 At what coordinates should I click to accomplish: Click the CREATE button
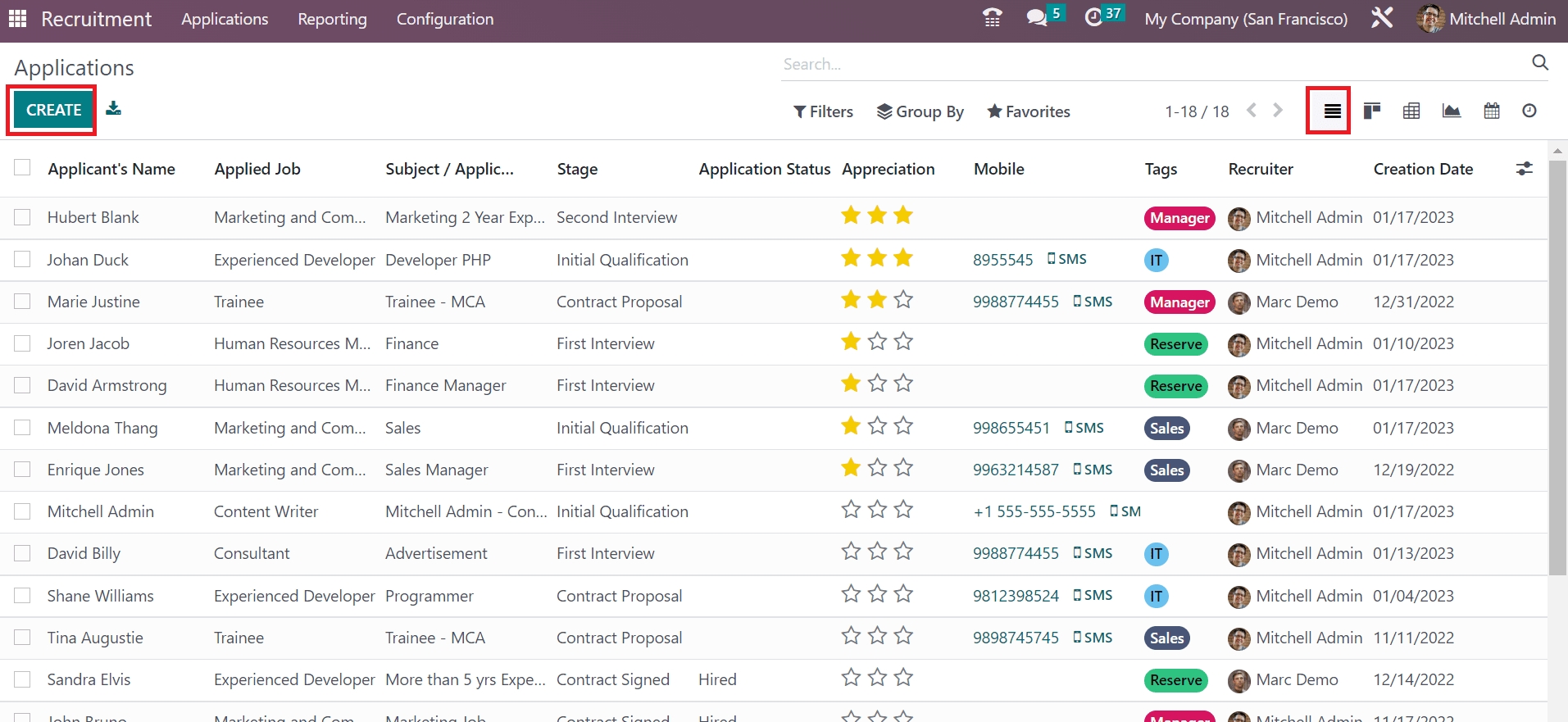[53, 110]
